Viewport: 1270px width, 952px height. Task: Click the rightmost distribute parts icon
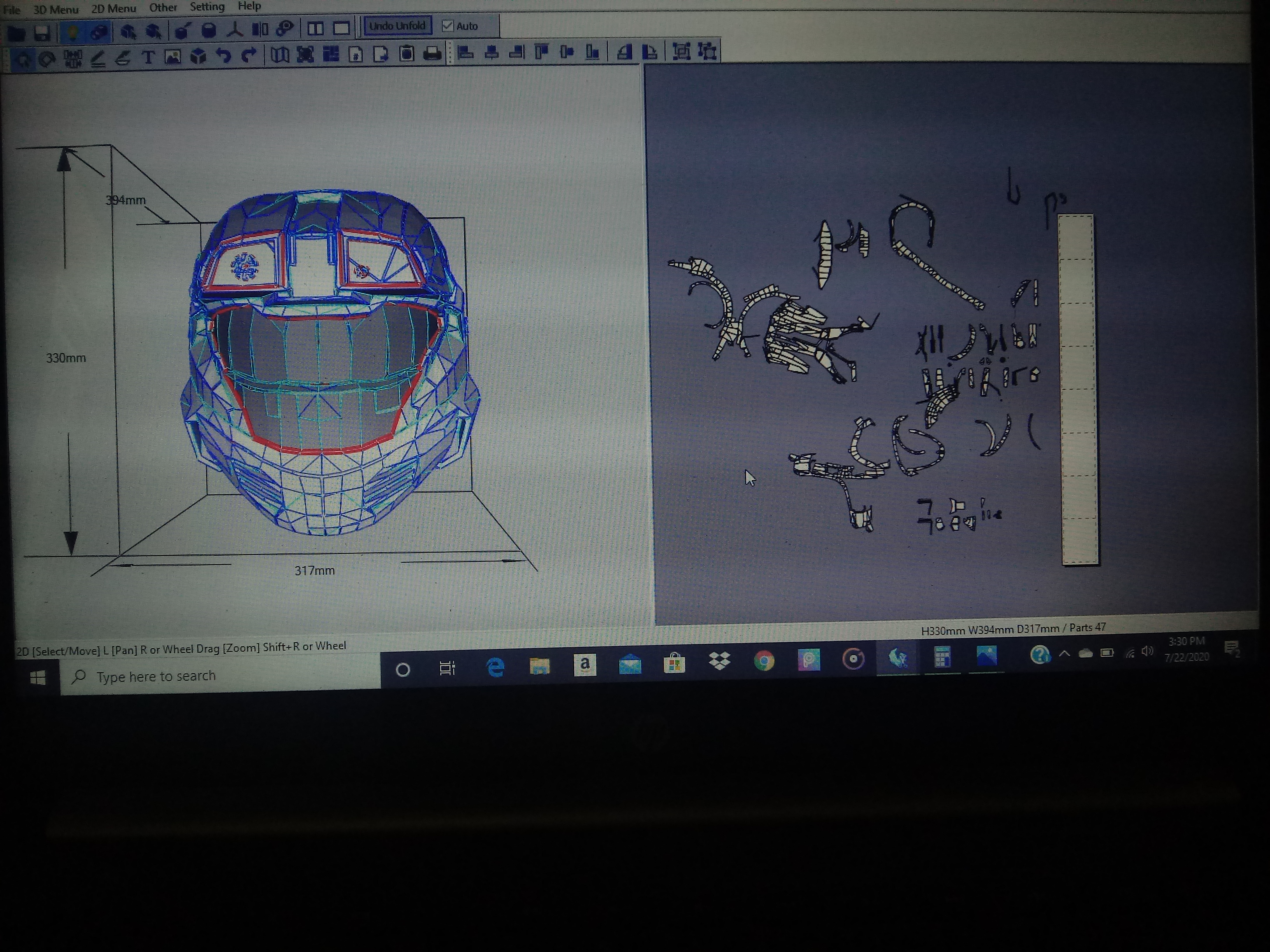tap(707, 51)
